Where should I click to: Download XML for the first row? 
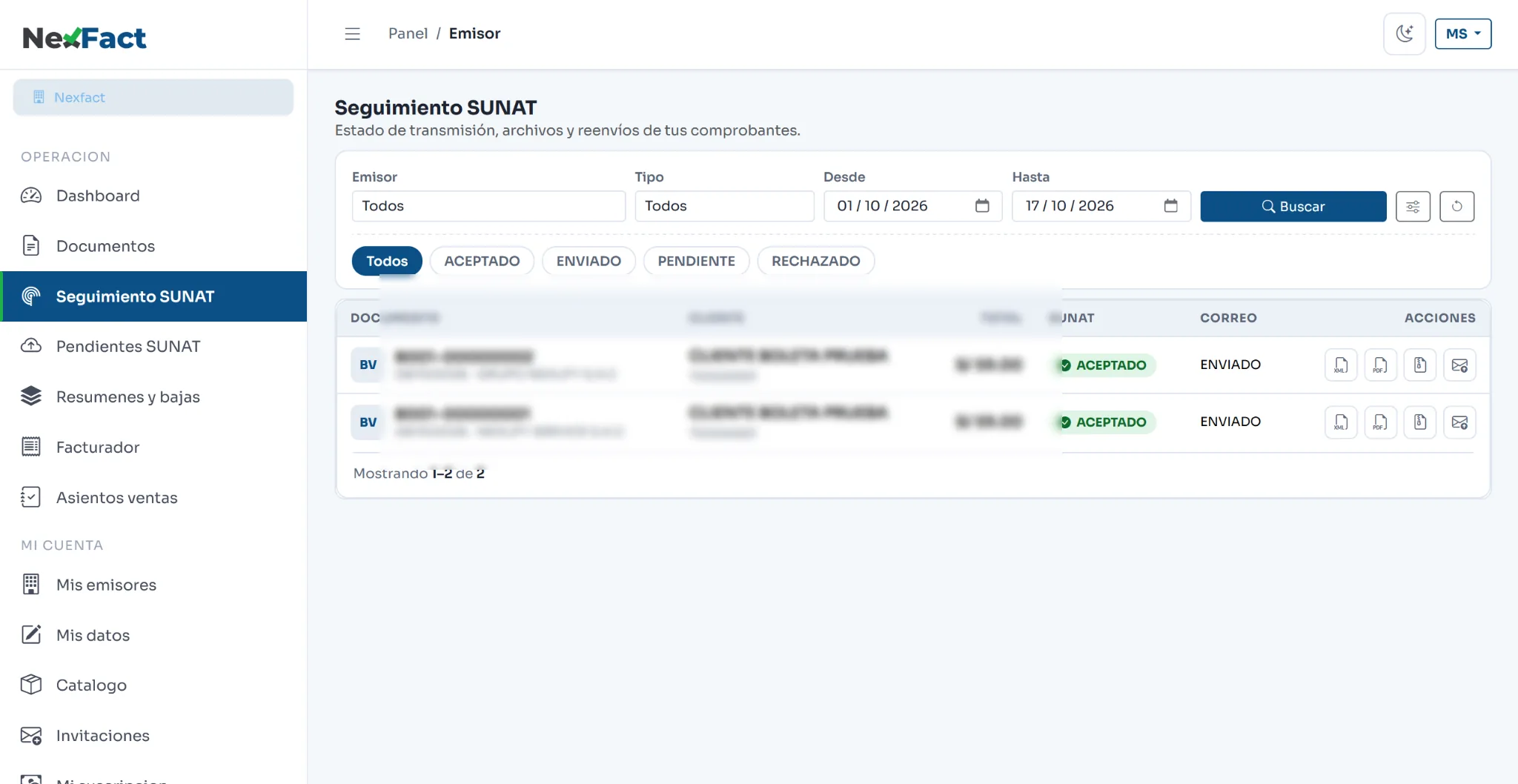[1341, 365]
